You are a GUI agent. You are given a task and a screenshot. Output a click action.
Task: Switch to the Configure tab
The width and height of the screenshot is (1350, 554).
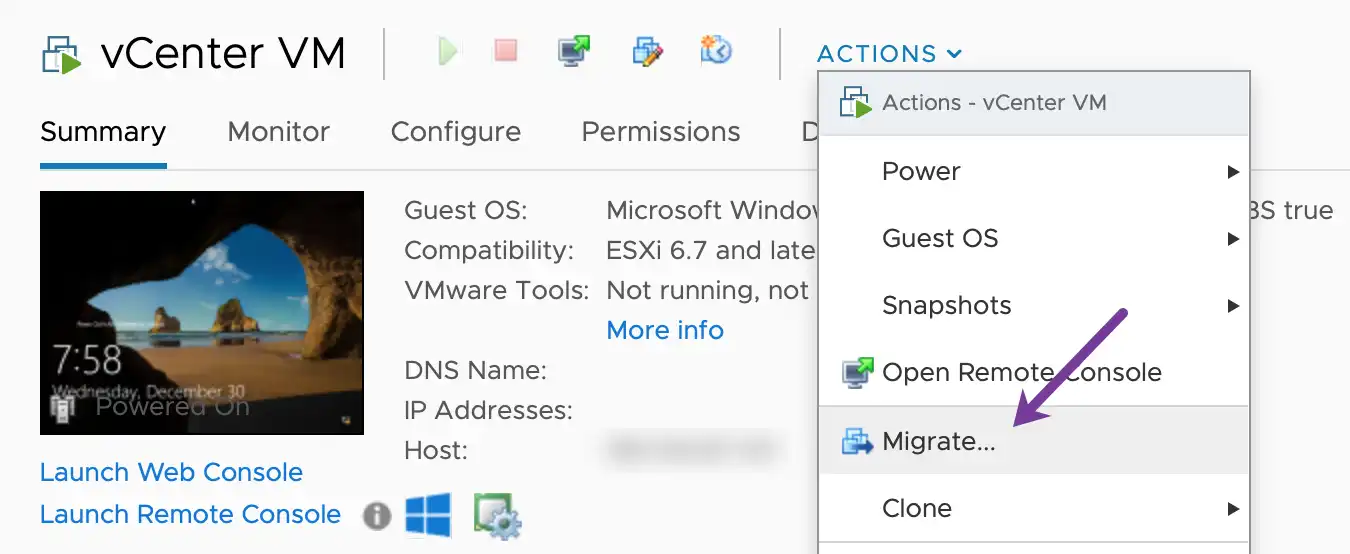click(x=455, y=132)
